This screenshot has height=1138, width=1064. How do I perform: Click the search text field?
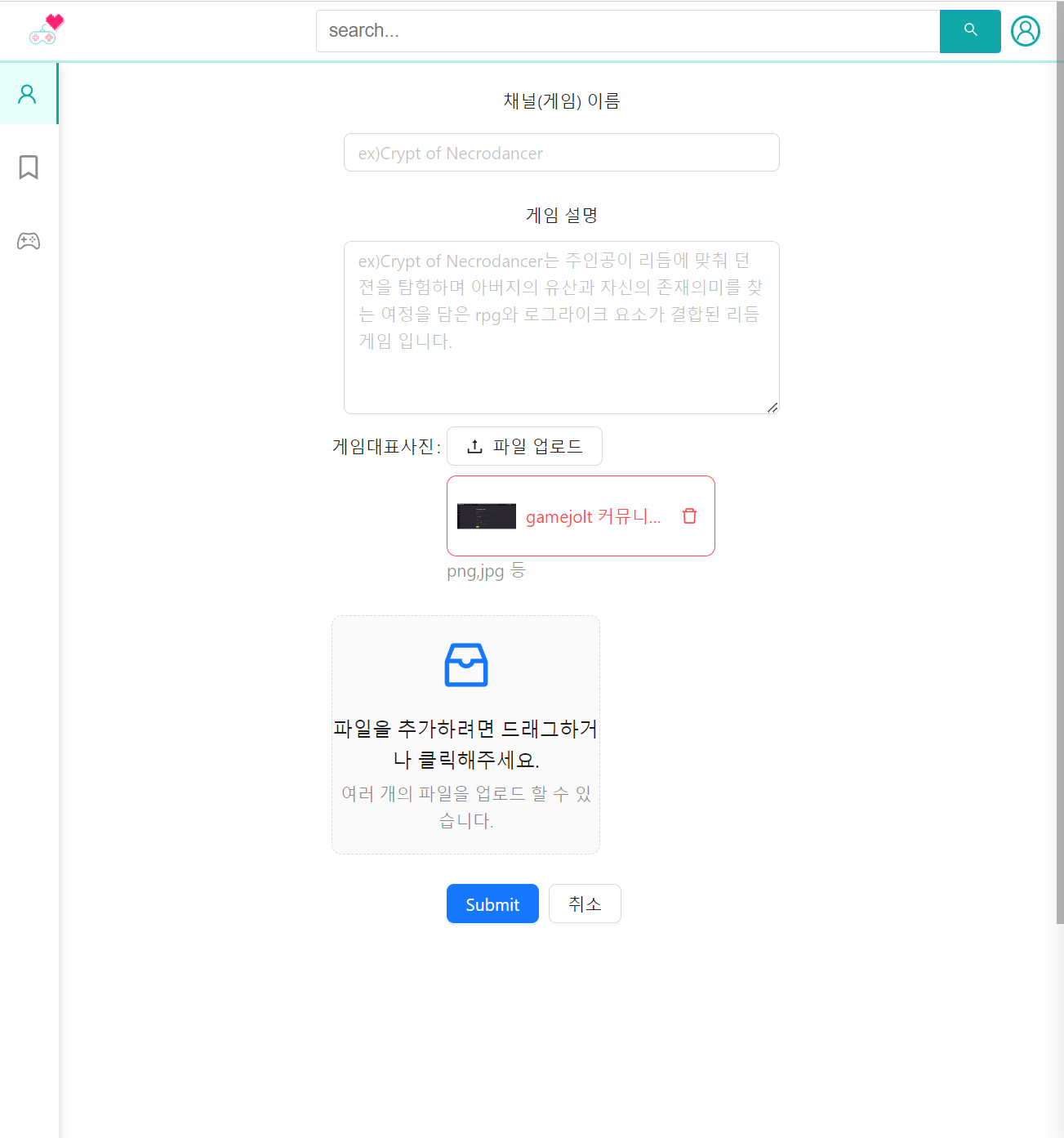[x=628, y=31]
